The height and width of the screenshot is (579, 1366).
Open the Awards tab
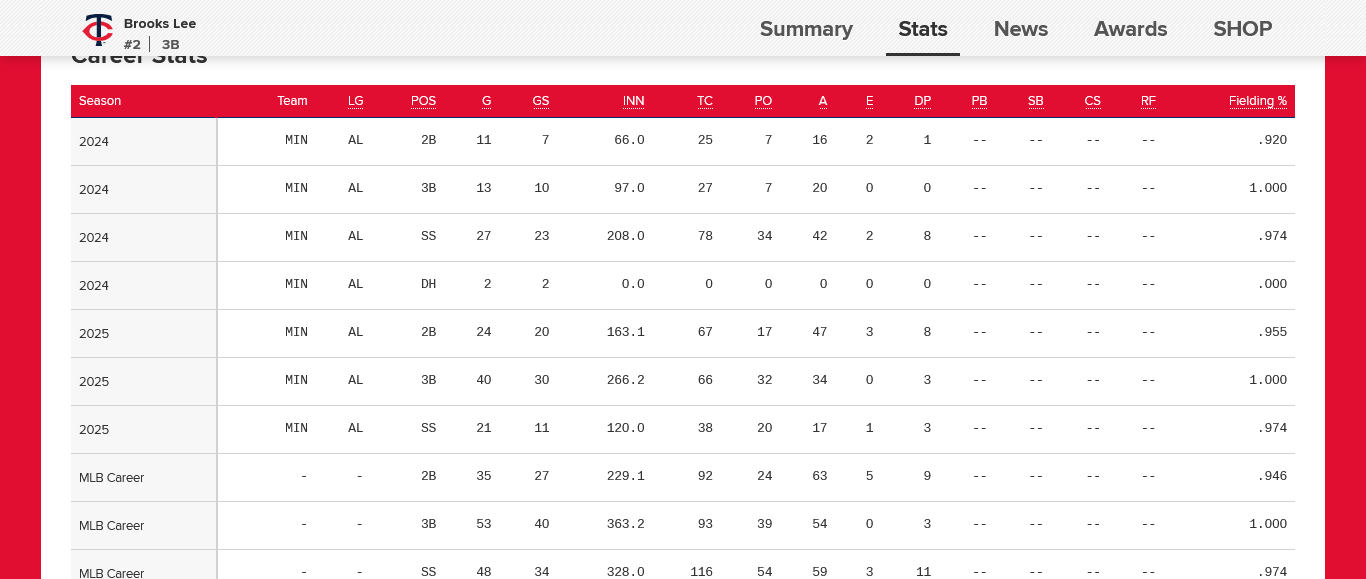(1130, 29)
